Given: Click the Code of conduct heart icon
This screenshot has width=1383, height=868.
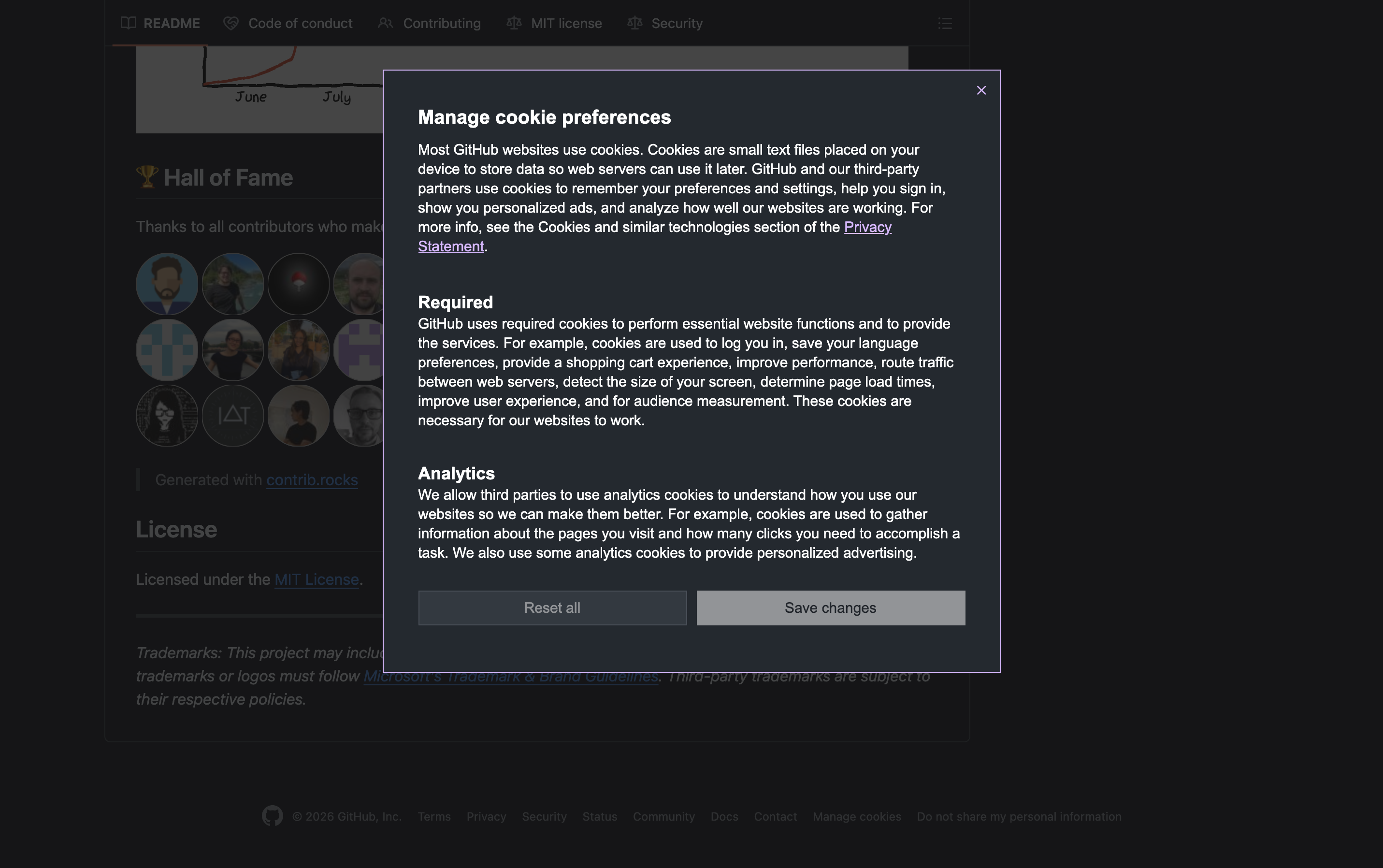Looking at the screenshot, I should click(x=230, y=24).
